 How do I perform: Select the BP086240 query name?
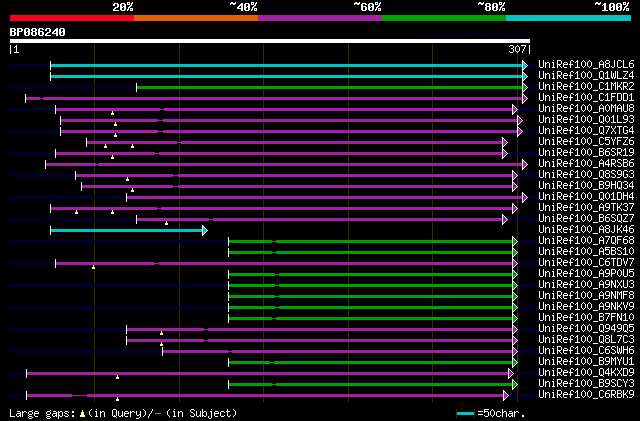pos(38,32)
